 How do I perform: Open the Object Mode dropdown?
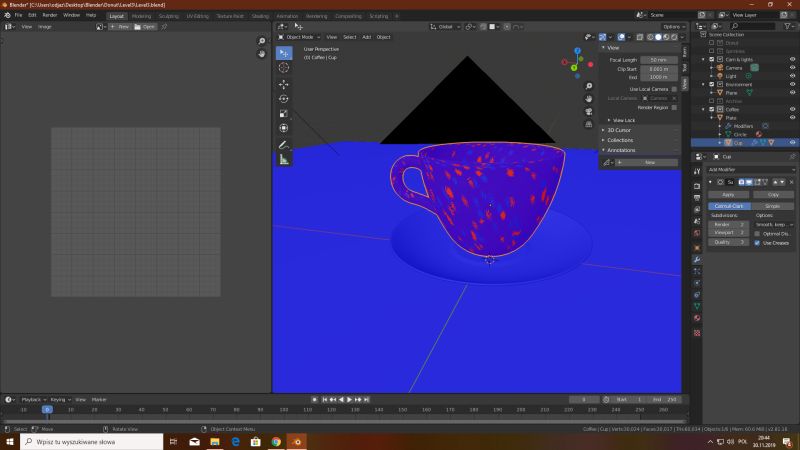(x=299, y=37)
